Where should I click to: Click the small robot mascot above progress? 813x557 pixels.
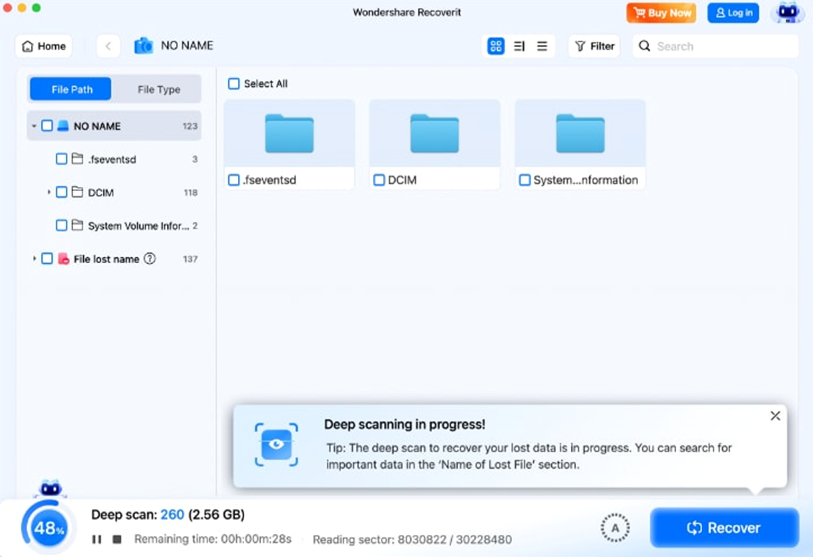[x=51, y=488]
